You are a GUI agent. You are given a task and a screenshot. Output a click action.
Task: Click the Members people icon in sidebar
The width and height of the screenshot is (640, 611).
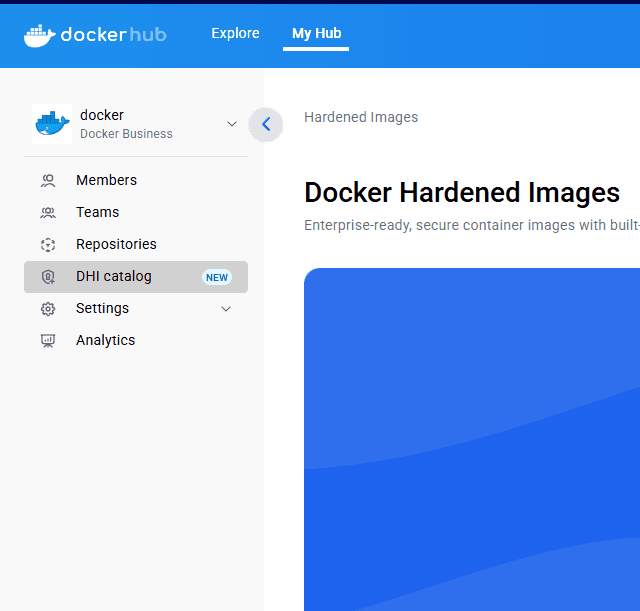(x=48, y=181)
